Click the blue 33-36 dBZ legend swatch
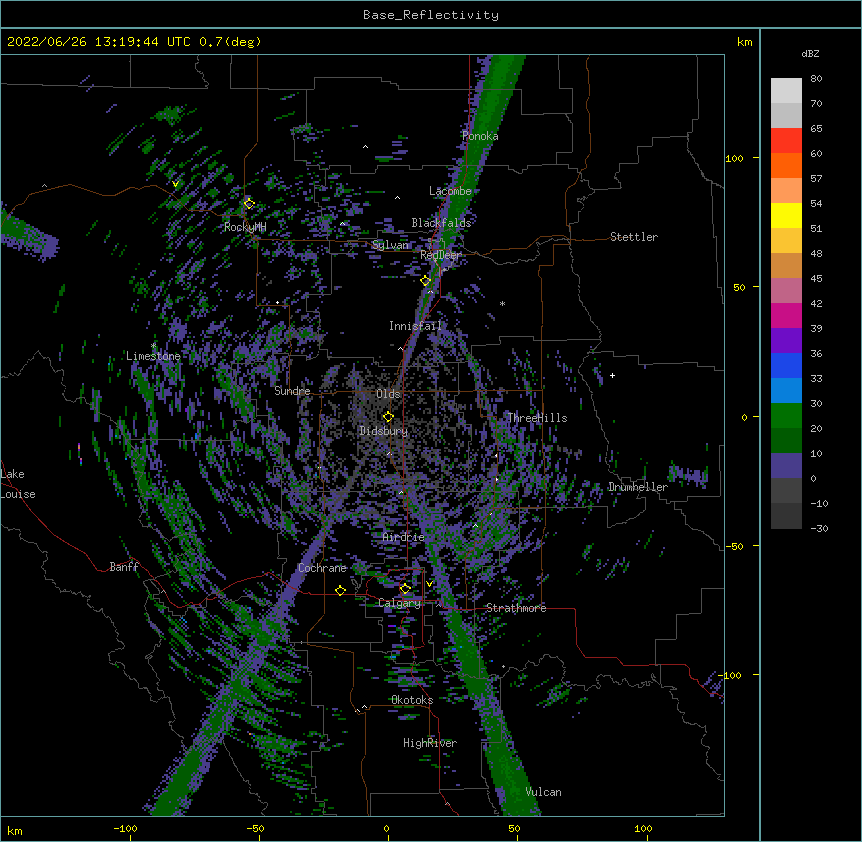The height and width of the screenshot is (842, 862). pos(786,365)
